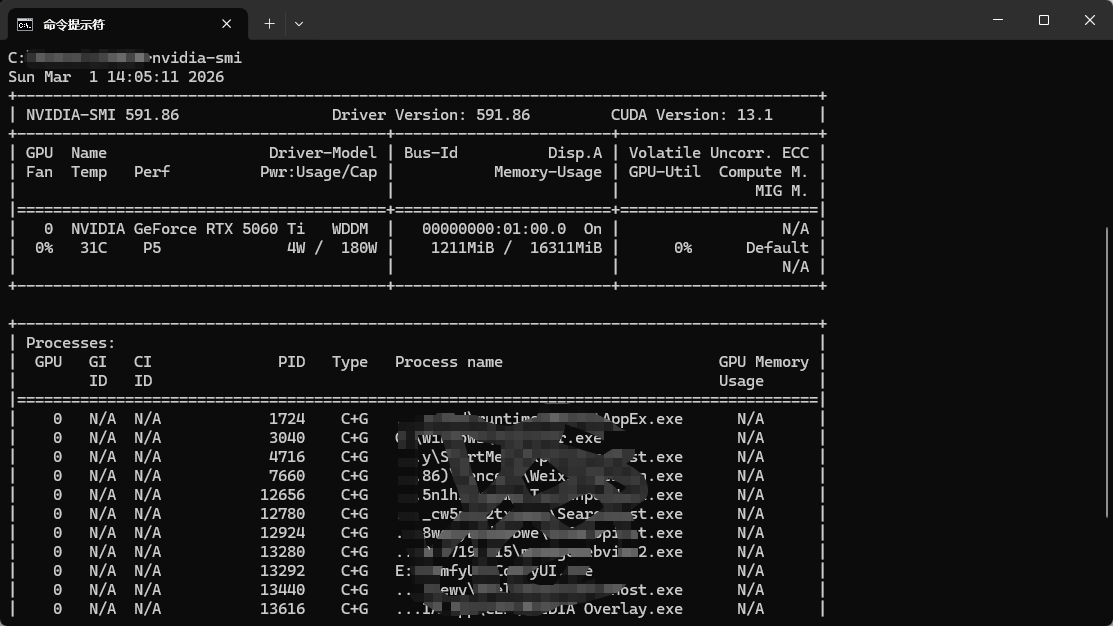Click PID '1724' in process list
Image resolution: width=1113 pixels, height=626 pixels.
click(287, 419)
